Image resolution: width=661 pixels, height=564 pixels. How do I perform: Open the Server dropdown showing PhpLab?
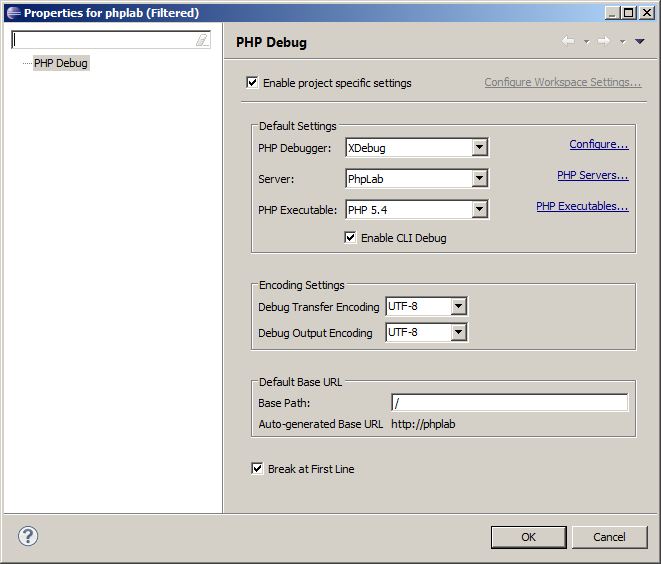tap(417, 178)
